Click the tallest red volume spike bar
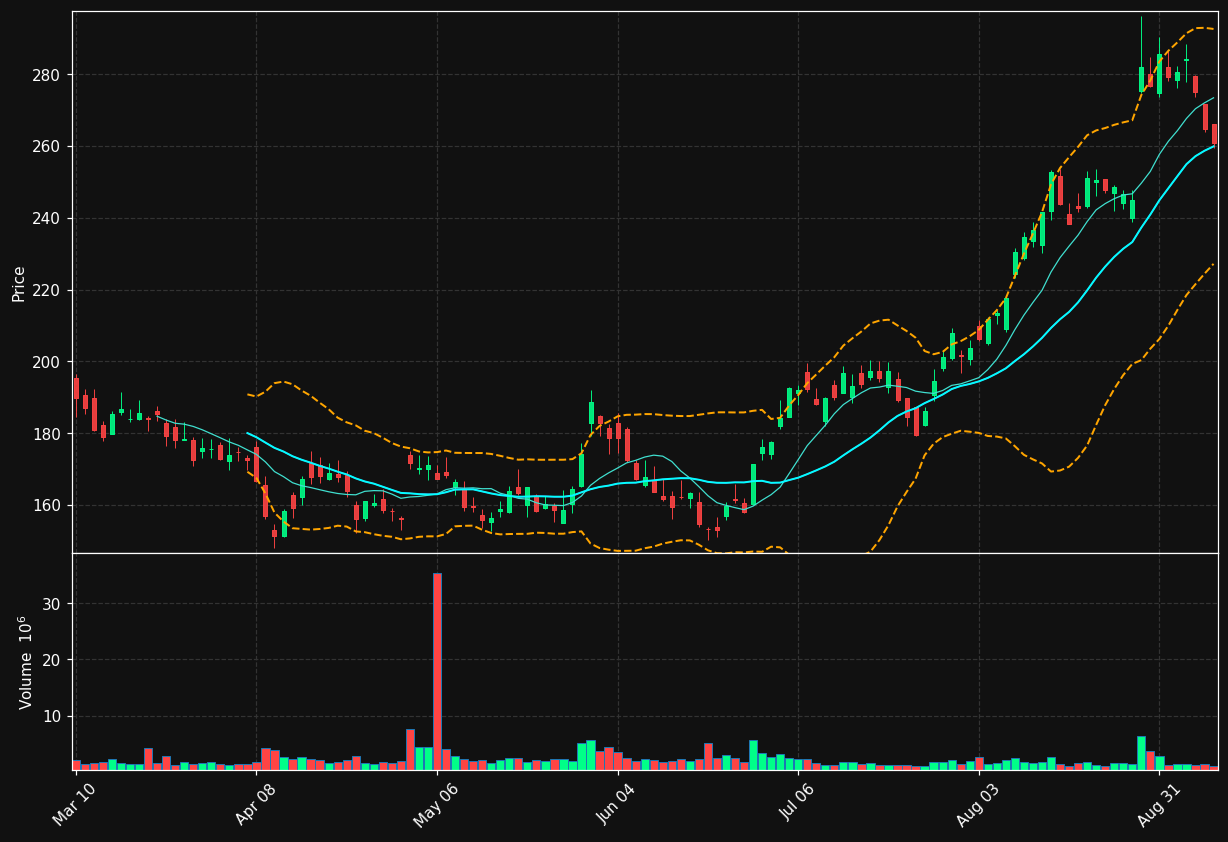The width and height of the screenshot is (1228, 842). [x=437, y=671]
